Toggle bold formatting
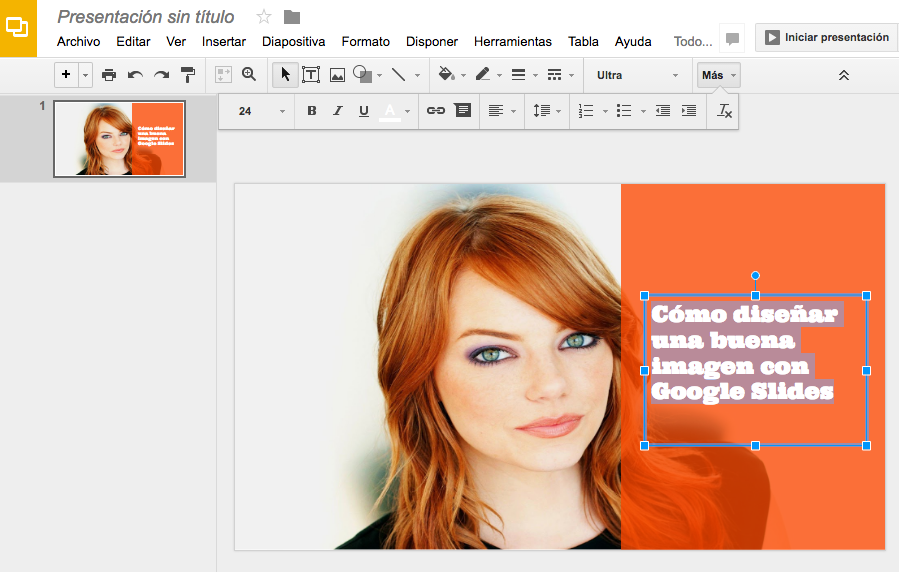 (x=312, y=111)
